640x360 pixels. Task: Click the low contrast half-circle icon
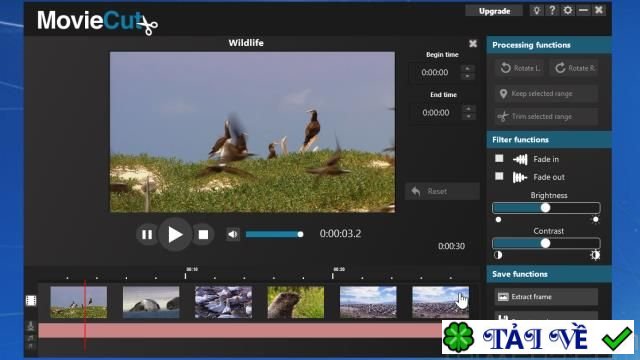click(x=498, y=255)
